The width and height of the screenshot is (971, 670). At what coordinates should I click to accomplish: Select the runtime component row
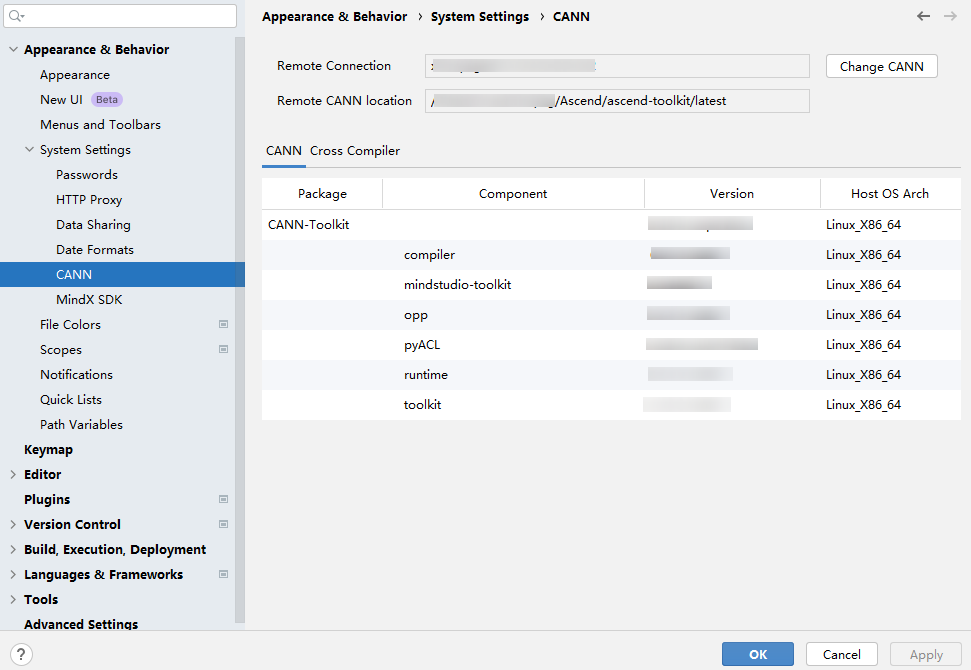pyautogui.click(x=611, y=375)
